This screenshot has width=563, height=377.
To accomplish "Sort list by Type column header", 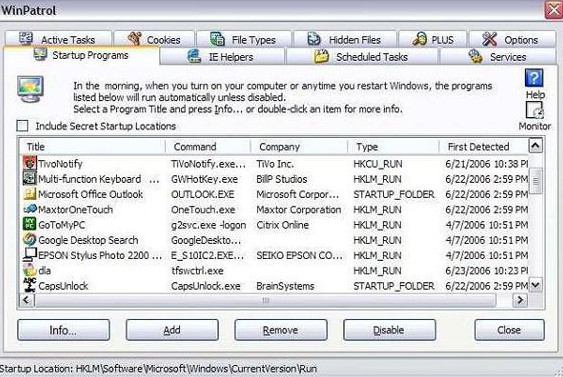I will pyautogui.click(x=393, y=146).
